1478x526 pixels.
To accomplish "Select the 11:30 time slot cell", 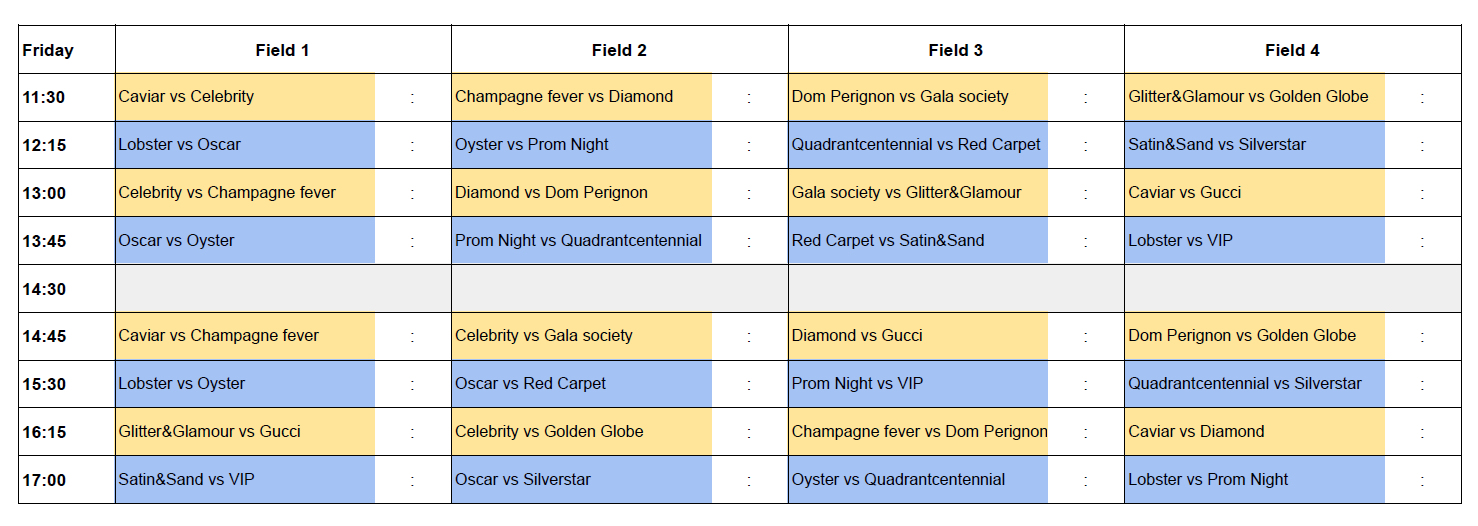I will click(x=66, y=97).
